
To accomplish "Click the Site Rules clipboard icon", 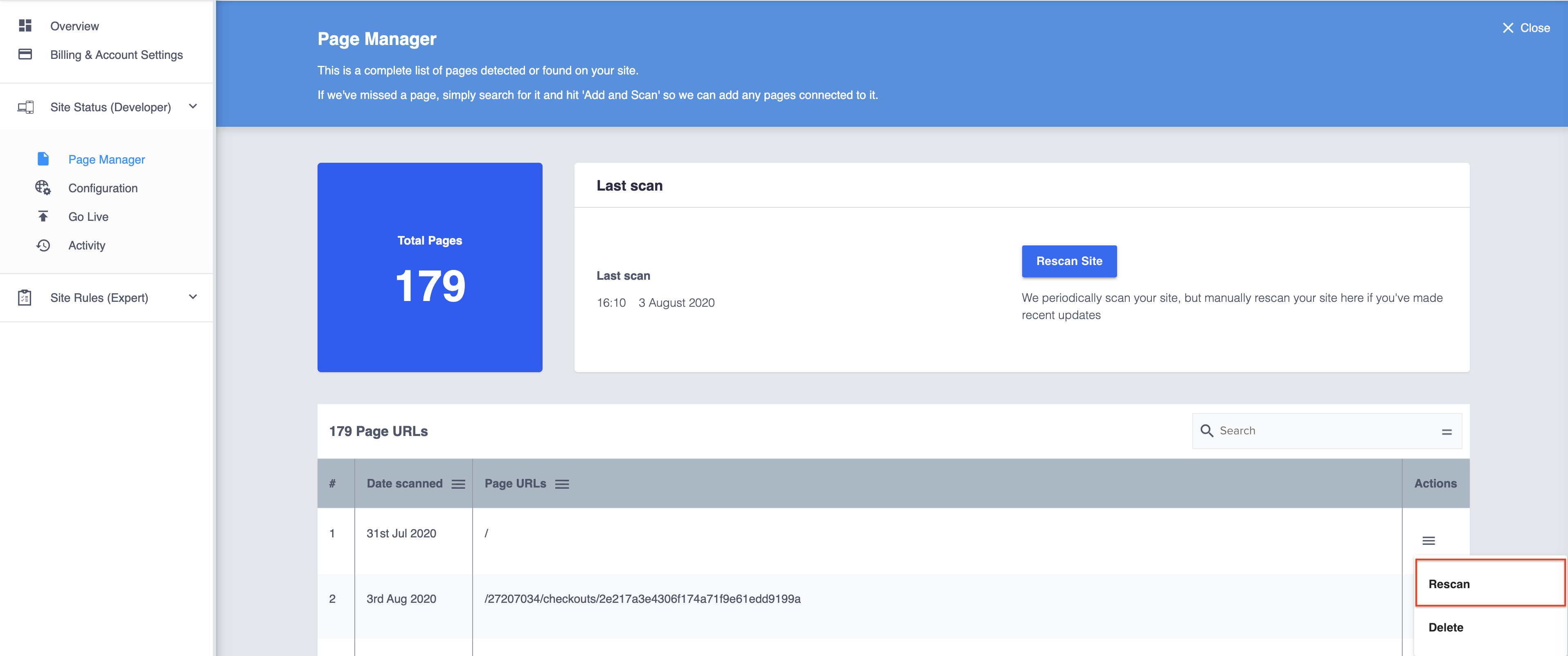I will pos(25,297).
